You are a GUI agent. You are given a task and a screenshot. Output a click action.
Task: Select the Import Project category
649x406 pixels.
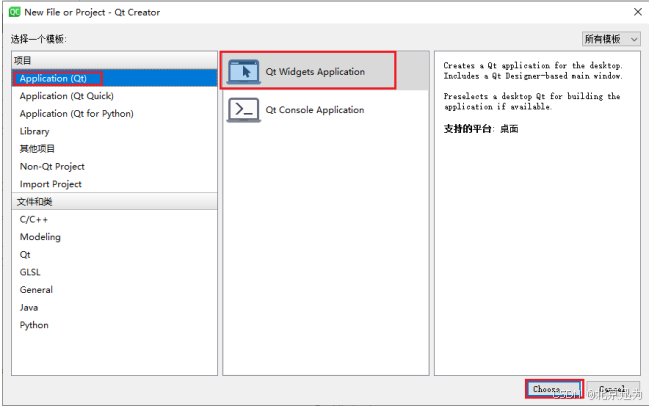(114, 184)
